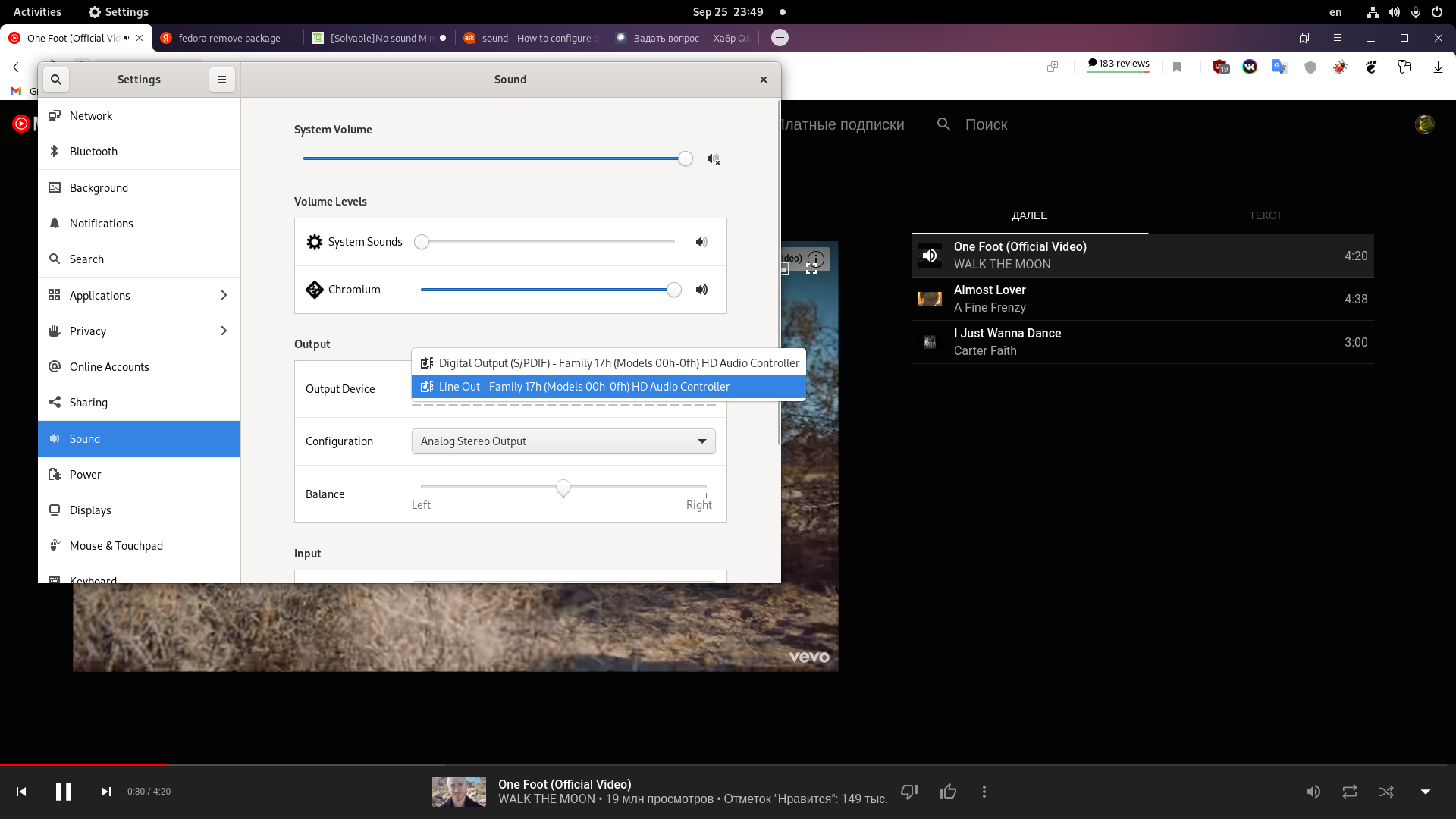Open Online Accounts panel
Image resolution: width=1456 pixels, height=819 pixels.
(140, 367)
